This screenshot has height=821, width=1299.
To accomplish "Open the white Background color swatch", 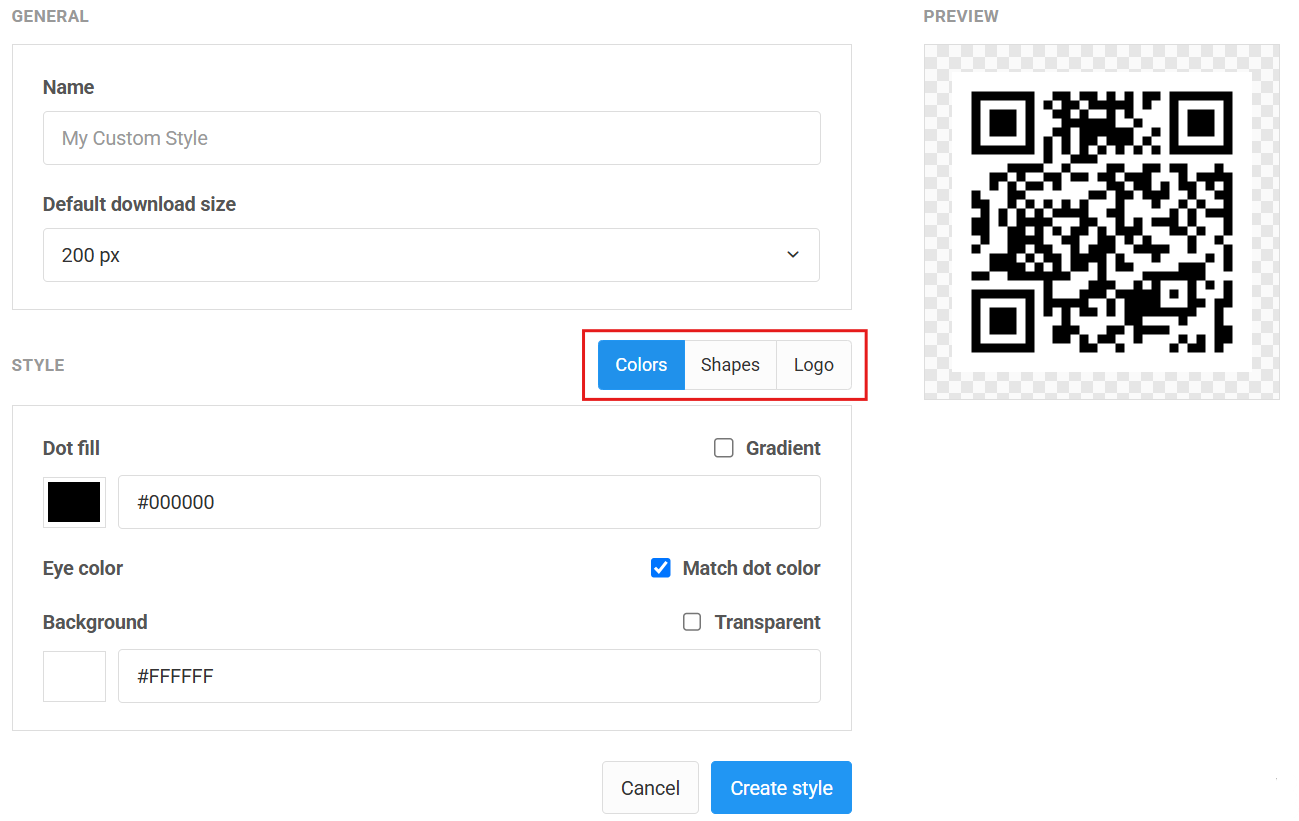I will [x=74, y=676].
